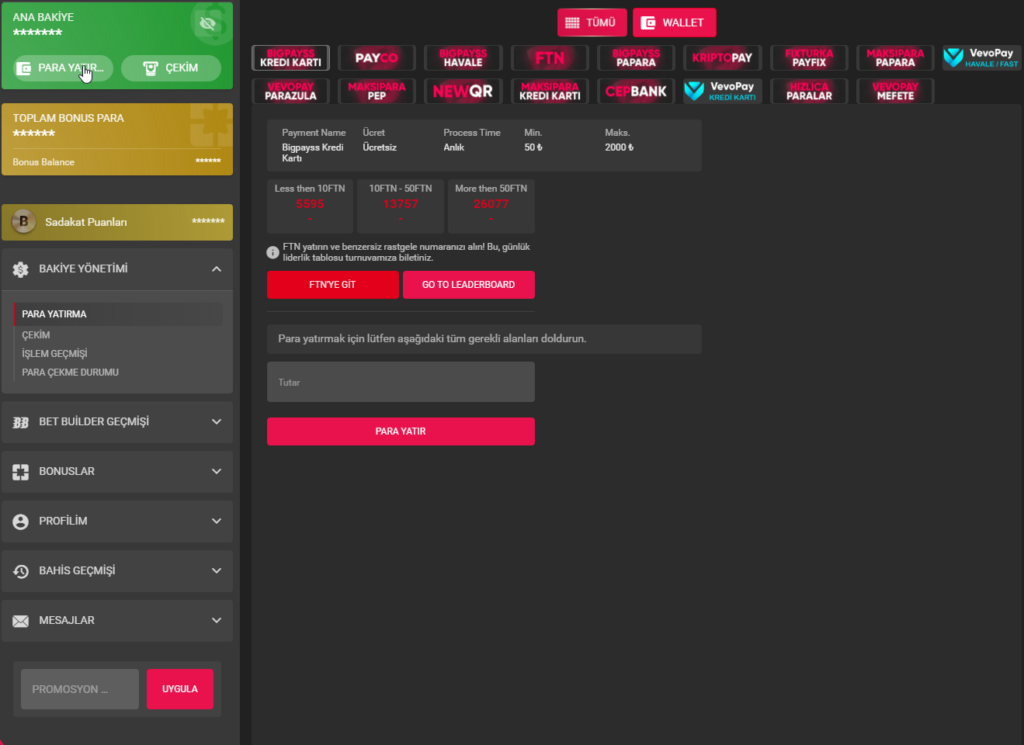
Task: Click the Go To Leaderboard button
Action: 468,285
